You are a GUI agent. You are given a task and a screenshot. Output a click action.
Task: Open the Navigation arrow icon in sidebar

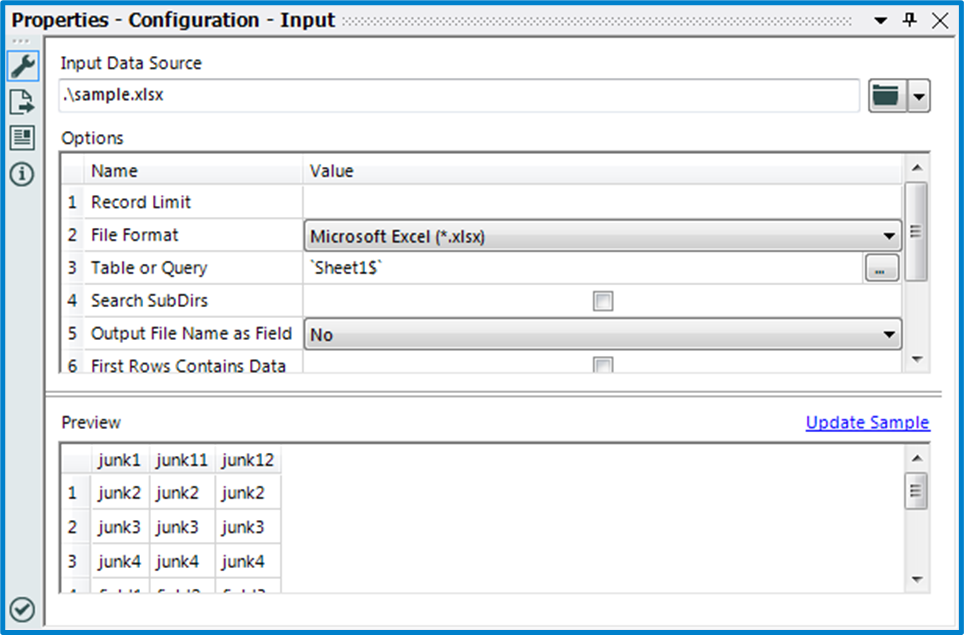pyautogui.click(x=22, y=102)
